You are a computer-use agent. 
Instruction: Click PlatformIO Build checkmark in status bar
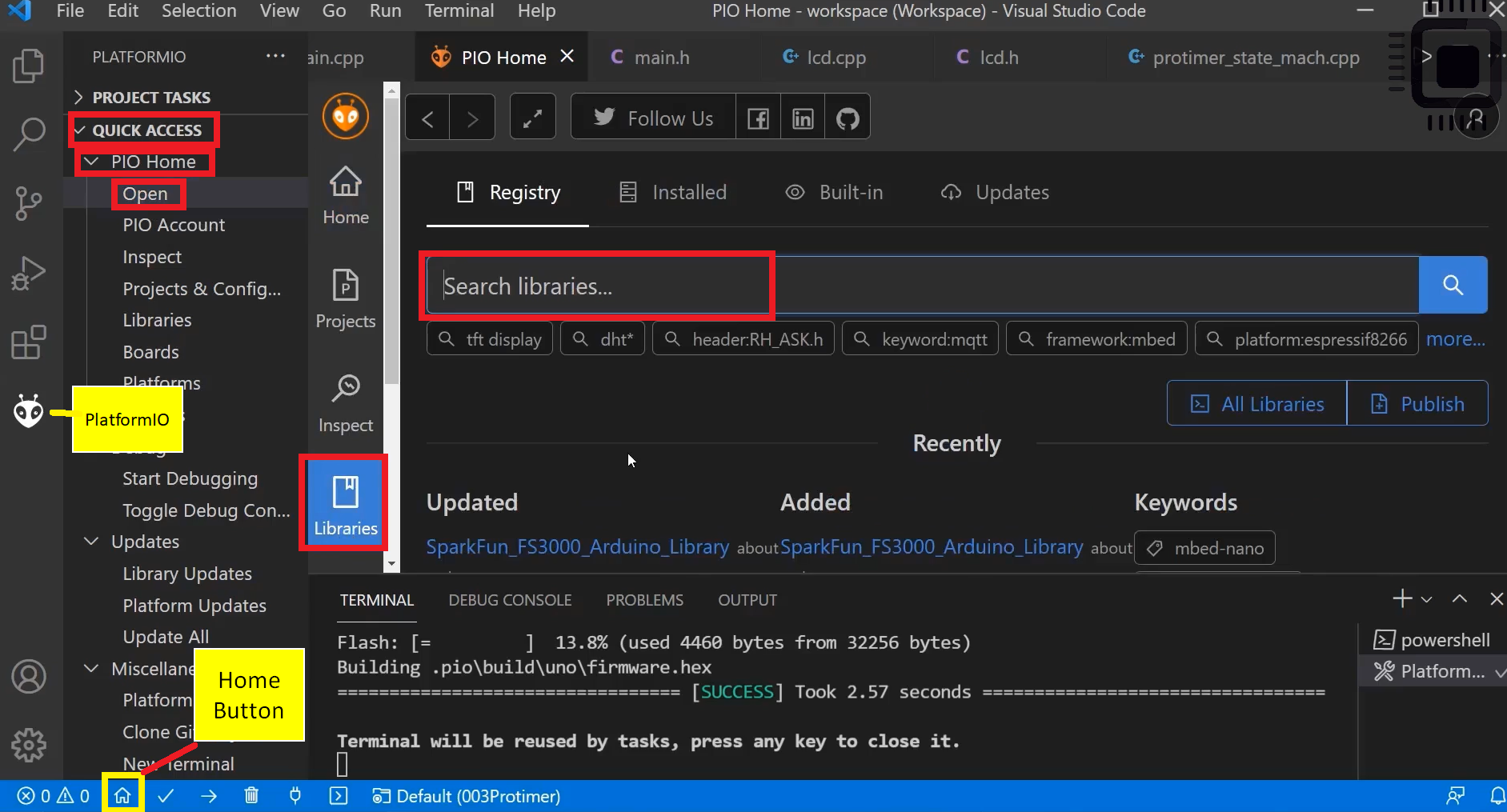(x=166, y=796)
